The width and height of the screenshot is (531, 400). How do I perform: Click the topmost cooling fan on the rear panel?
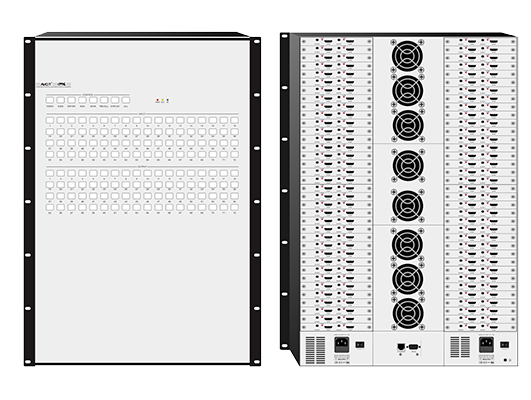point(407,56)
